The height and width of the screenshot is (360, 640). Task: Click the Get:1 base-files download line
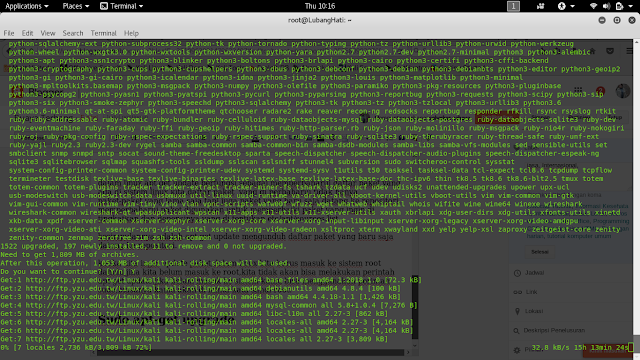[x=211, y=280]
